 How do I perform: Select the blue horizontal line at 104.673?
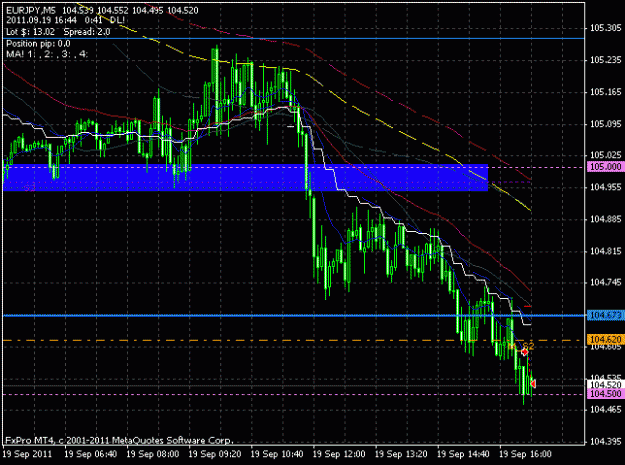click(294, 316)
